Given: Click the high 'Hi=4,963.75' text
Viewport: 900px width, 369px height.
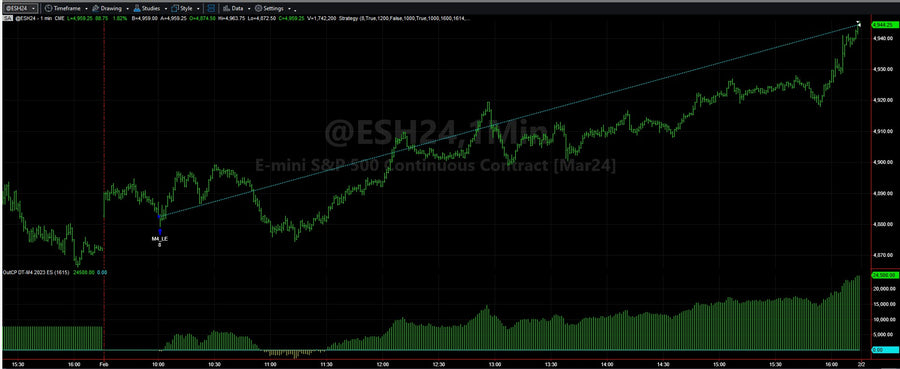Looking at the screenshot, I should click(x=231, y=18).
